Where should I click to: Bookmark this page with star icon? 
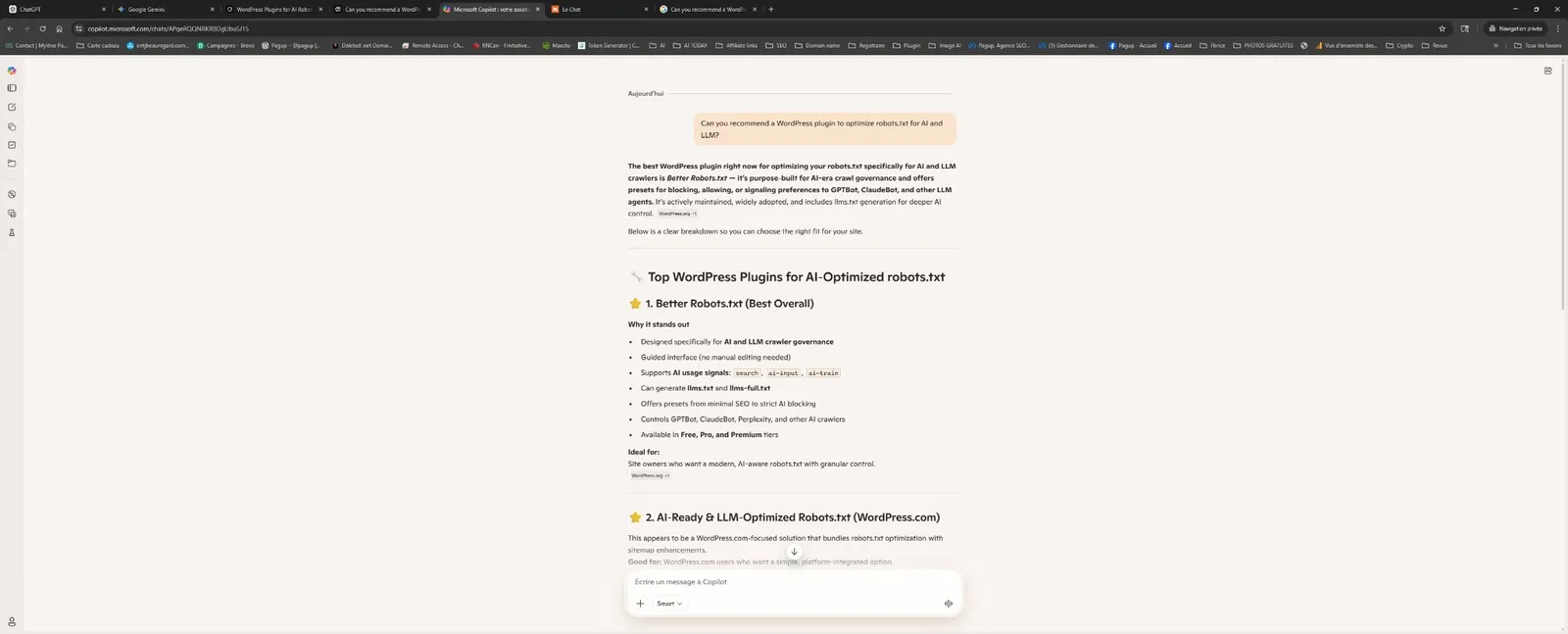point(1442,28)
